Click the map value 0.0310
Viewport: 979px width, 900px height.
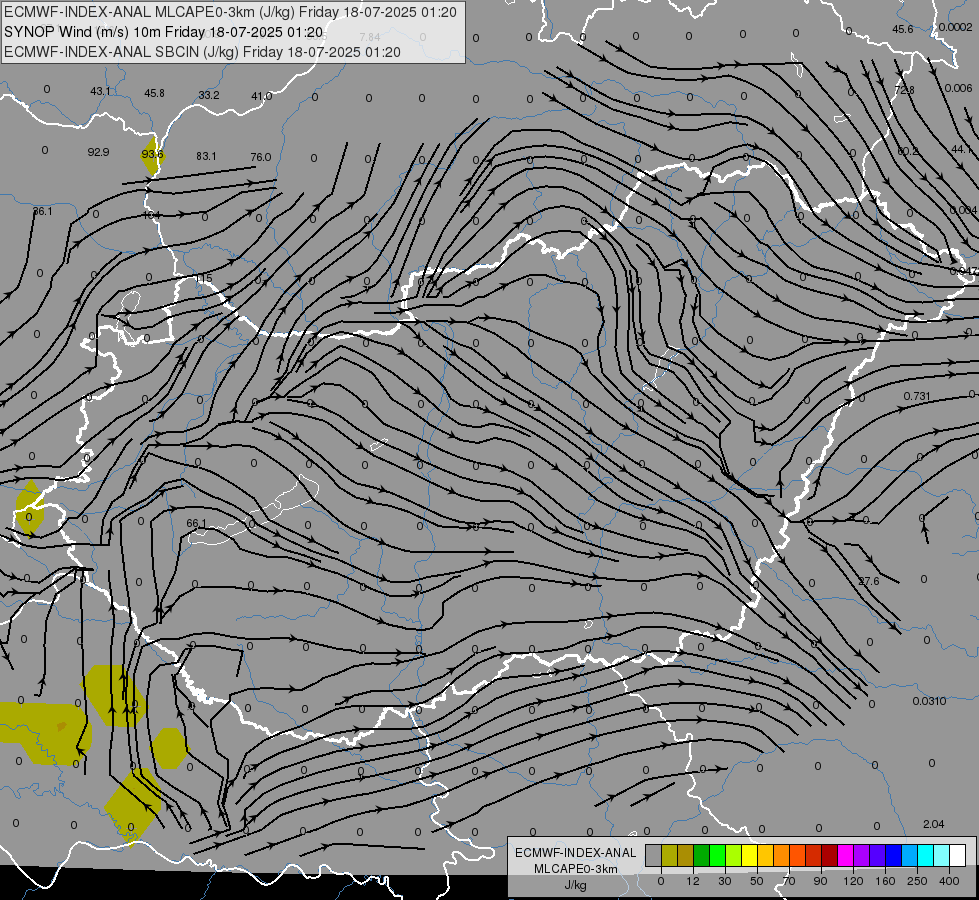click(x=930, y=701)
